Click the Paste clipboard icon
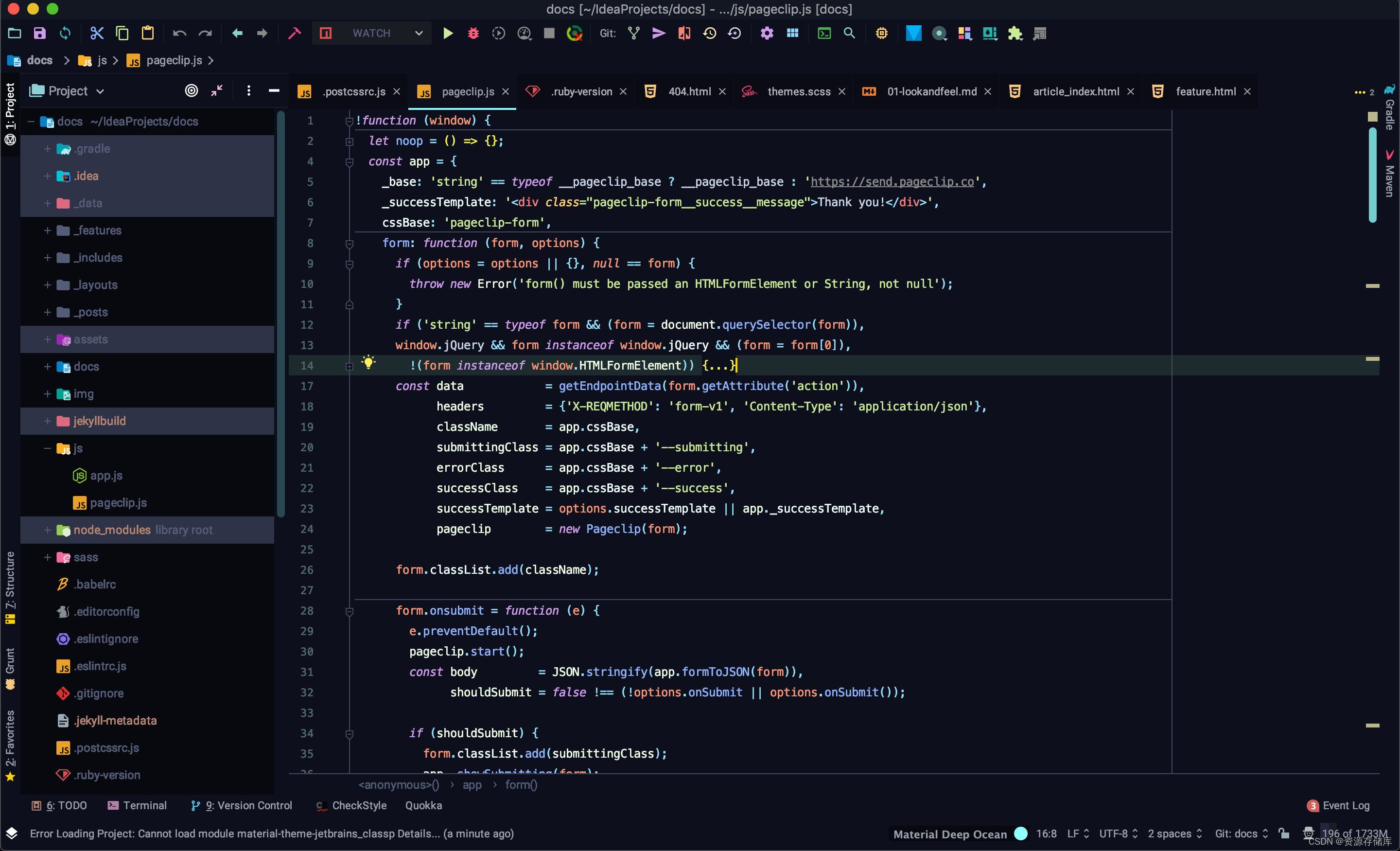1400x851 pixels. point(148,34)
